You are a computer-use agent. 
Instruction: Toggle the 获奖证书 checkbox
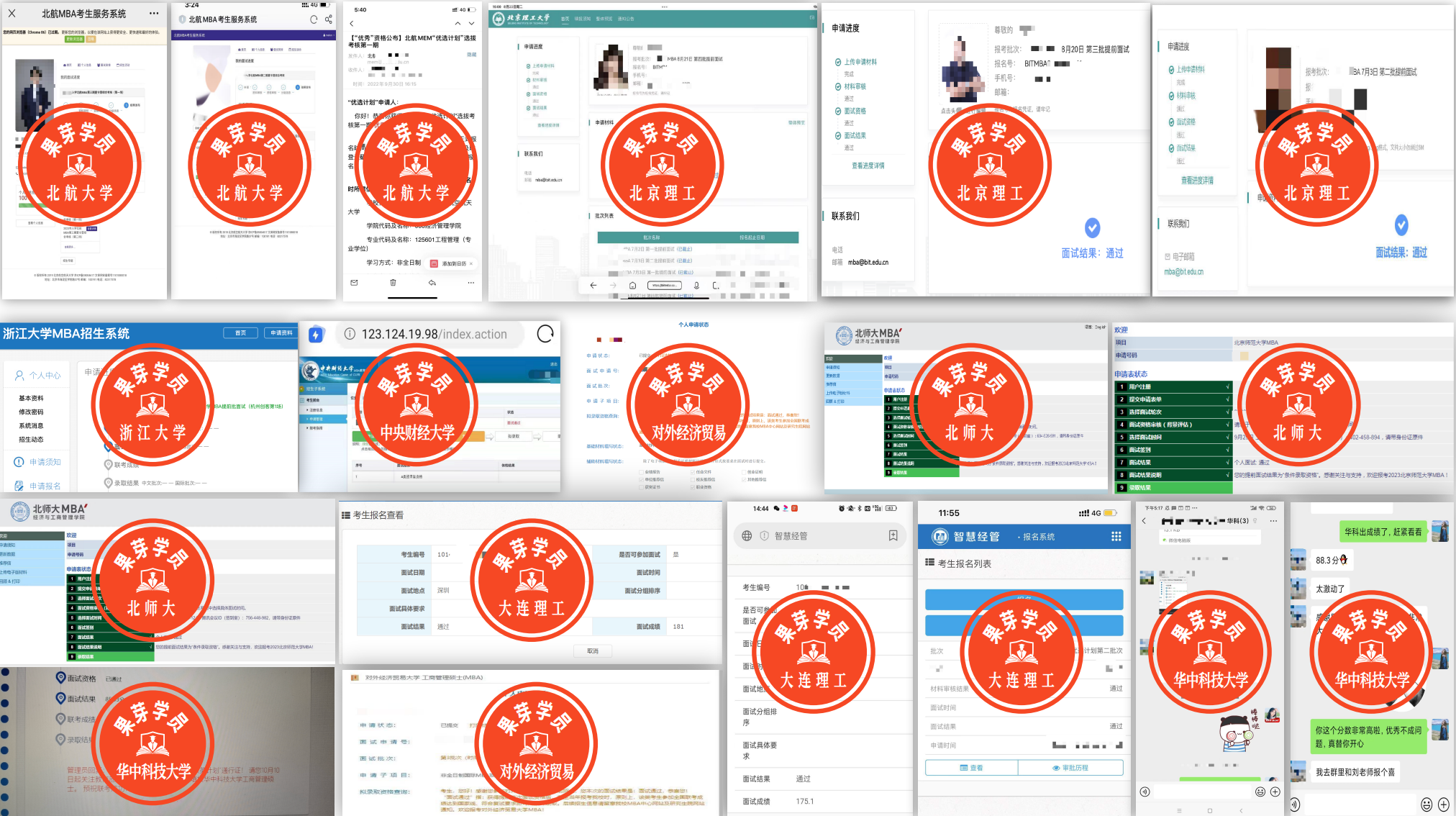642,487
